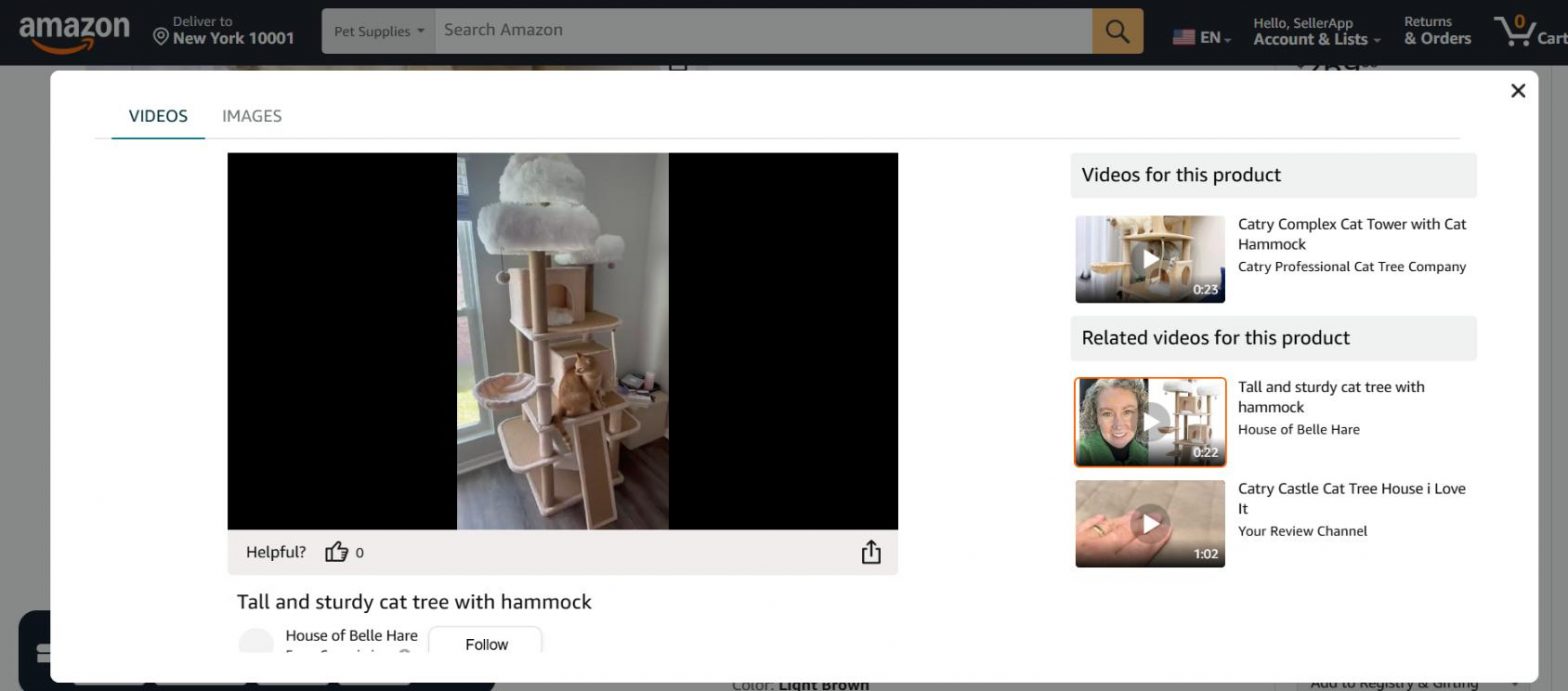This screenshot has height=691, width=1568.
Task: Open the EN language flag selector
Action: 1201,37
